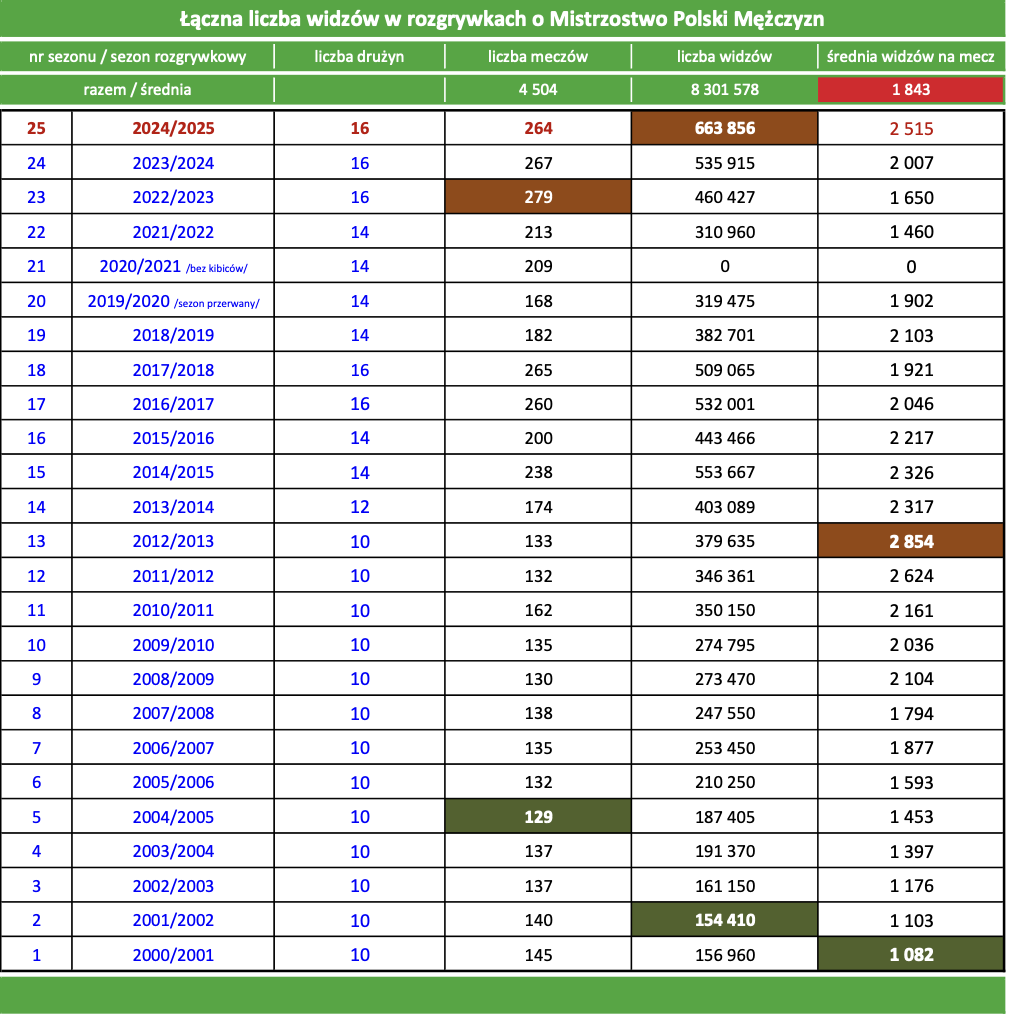Select the total 8 301 578 spectators cell
The width and height of the screenshot is (1014, 1022).
[x=724, y=89]
